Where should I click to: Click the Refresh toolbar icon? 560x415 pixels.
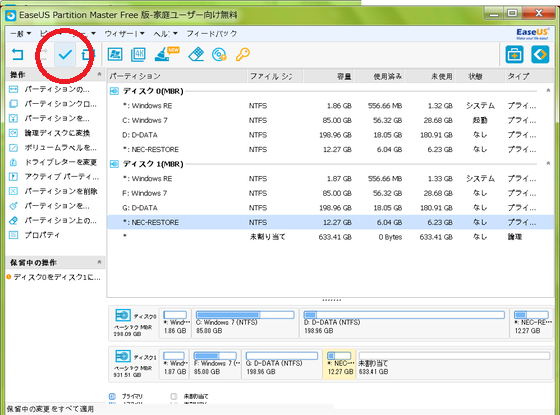pos(87,55)
